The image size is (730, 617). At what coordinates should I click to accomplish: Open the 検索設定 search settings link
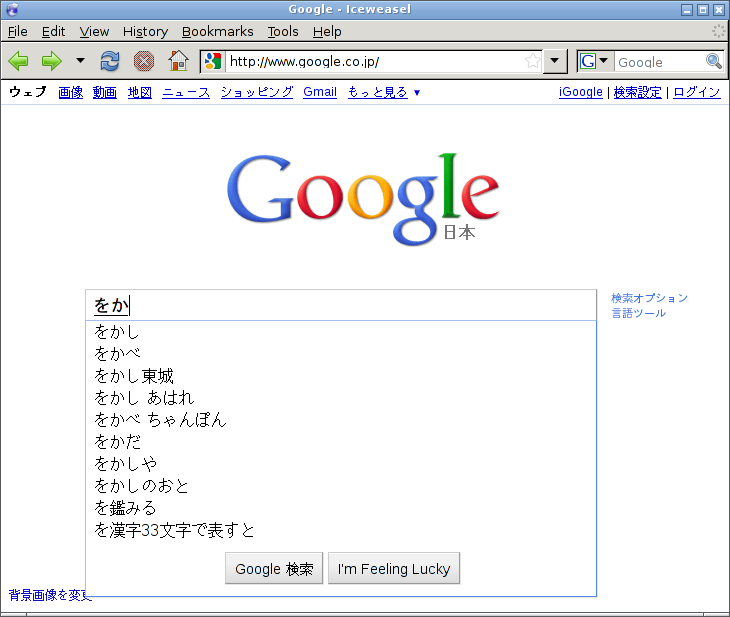click(x=637, y=92)
